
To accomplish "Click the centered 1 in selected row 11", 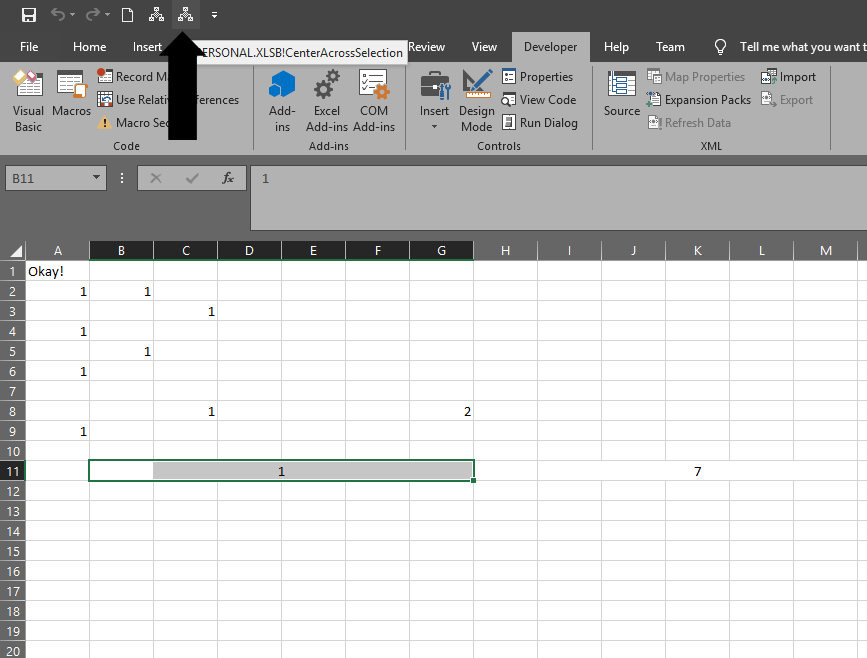I will coord(281,471).
